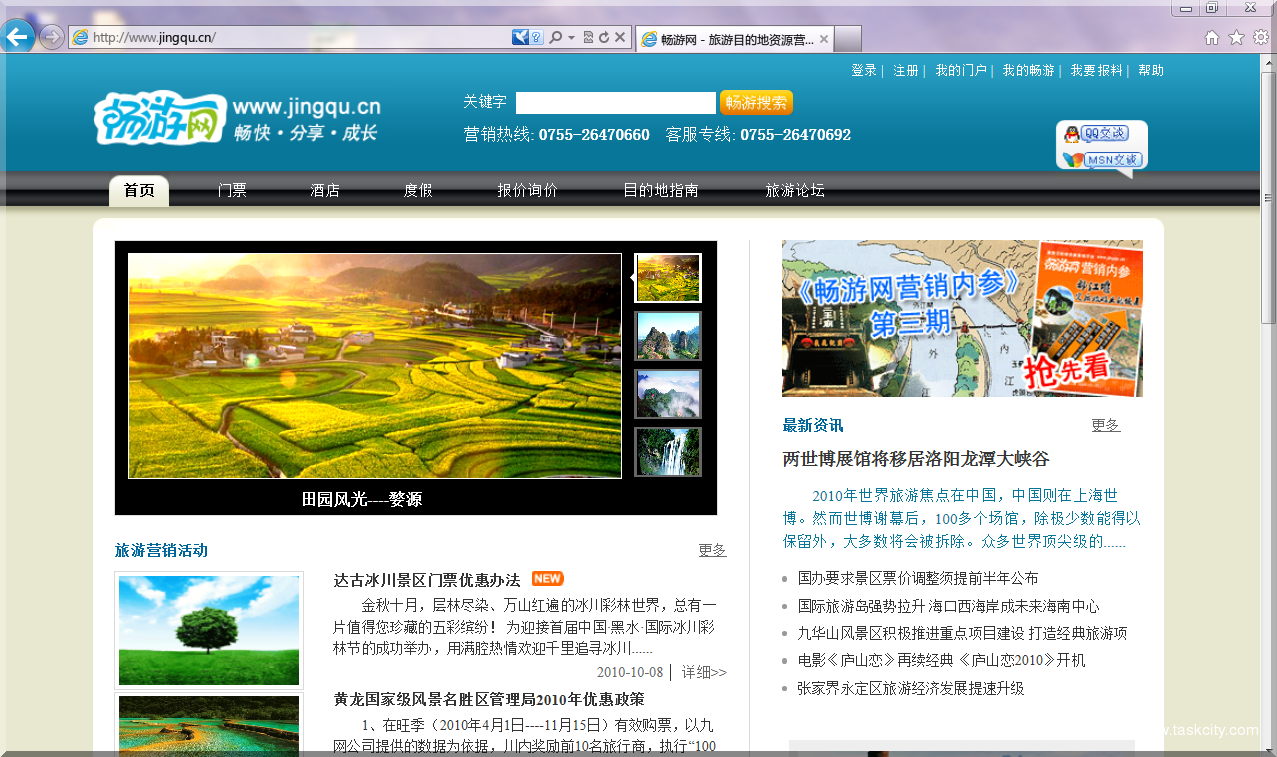This screenshot has width=1277, height=757.
Task: Open the favorites star icon
Action: point(1236,38)
